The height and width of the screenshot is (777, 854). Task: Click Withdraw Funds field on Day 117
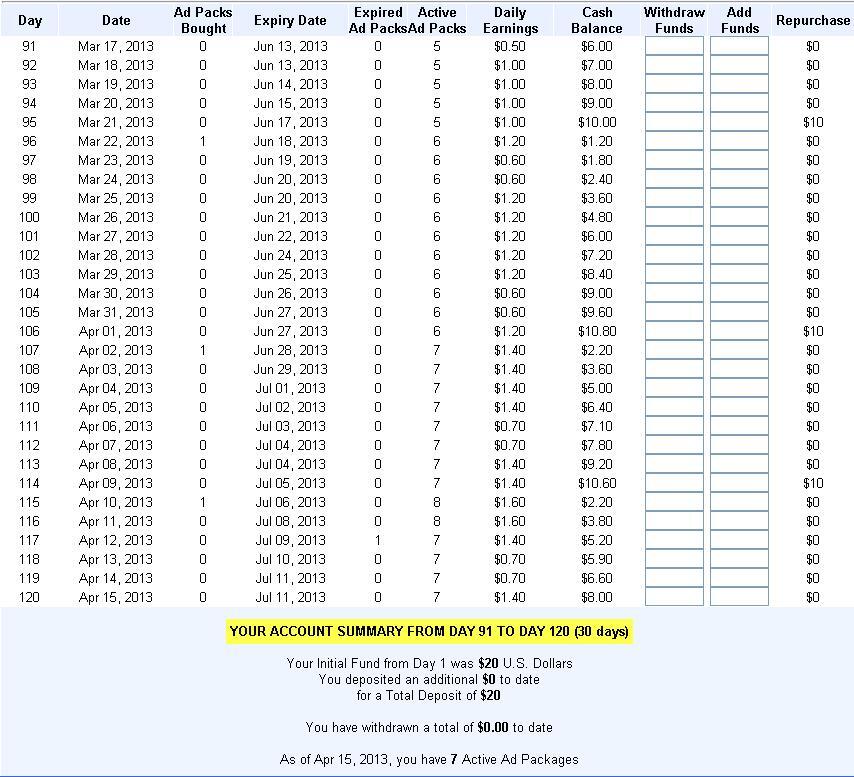pos(674,540)
